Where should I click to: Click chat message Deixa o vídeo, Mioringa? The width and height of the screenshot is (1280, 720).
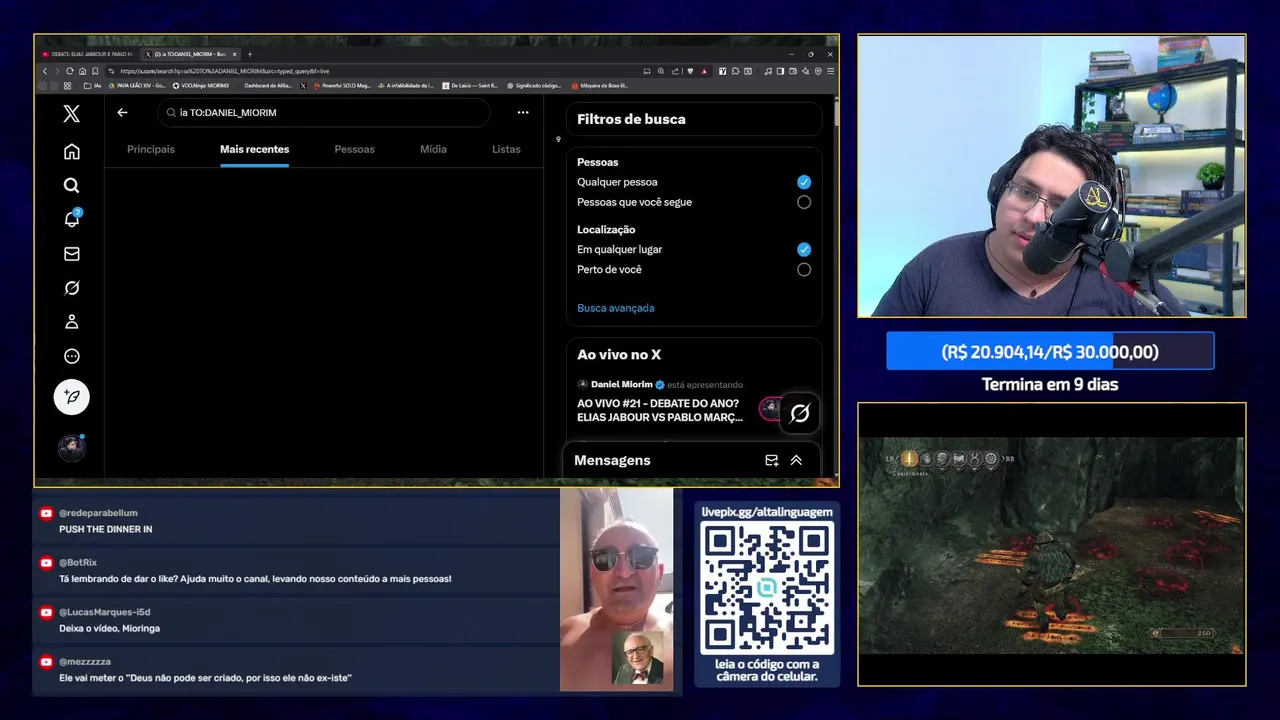[x=109, y=628]
